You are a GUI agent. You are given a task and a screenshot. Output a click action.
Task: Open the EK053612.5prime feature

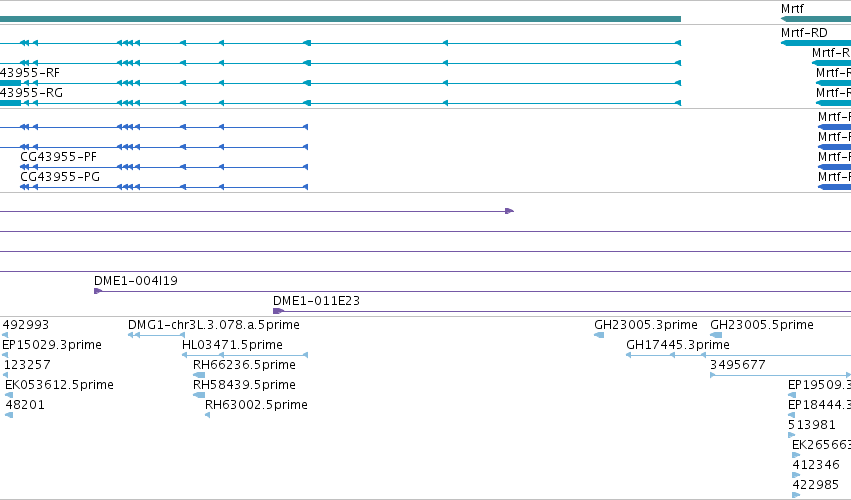(59, 385)
